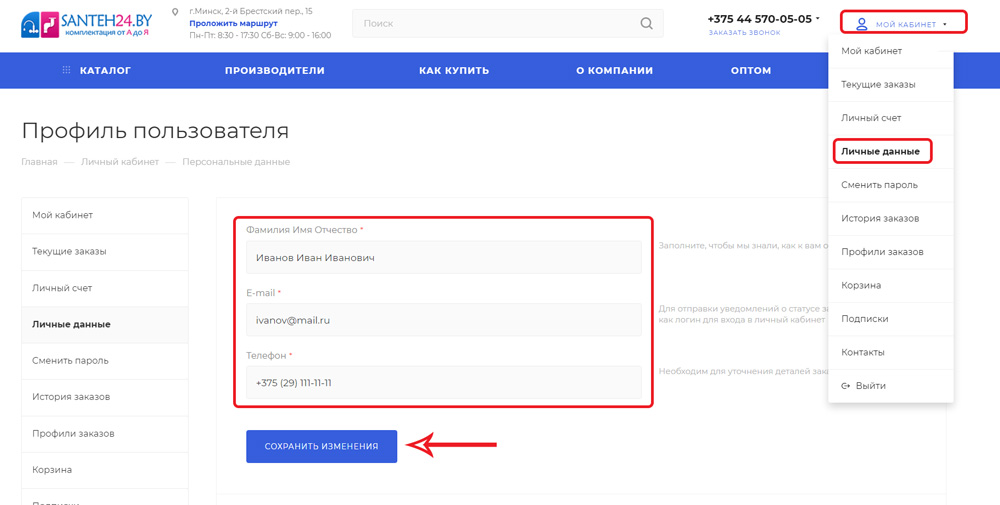Open Текущие заказы in left sidebar
This screenshot has height=505, width=1000.
click(105, 251)
